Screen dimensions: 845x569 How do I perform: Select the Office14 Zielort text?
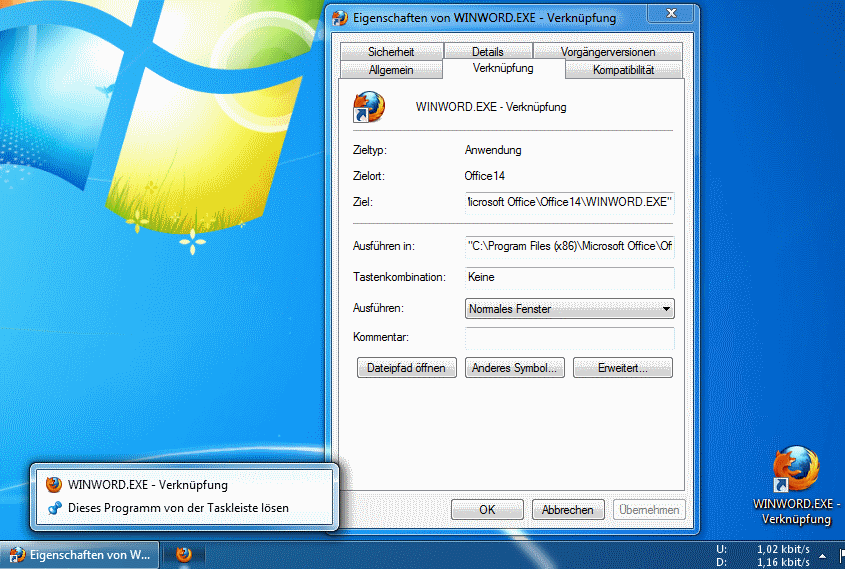484,176
